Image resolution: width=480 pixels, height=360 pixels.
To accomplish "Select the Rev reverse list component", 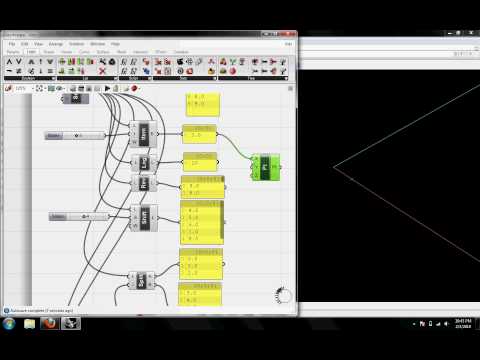I will 144,183.
